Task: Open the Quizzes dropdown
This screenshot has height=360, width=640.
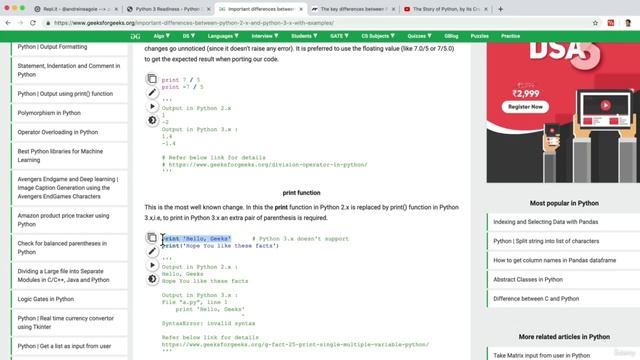Action: pos(420,36)
